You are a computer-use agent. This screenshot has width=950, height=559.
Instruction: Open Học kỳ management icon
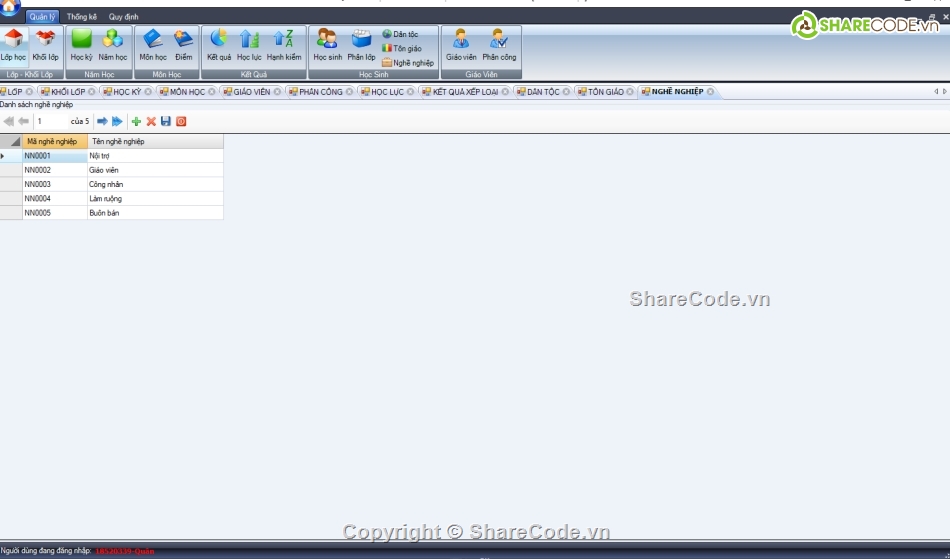coord(81,45)
